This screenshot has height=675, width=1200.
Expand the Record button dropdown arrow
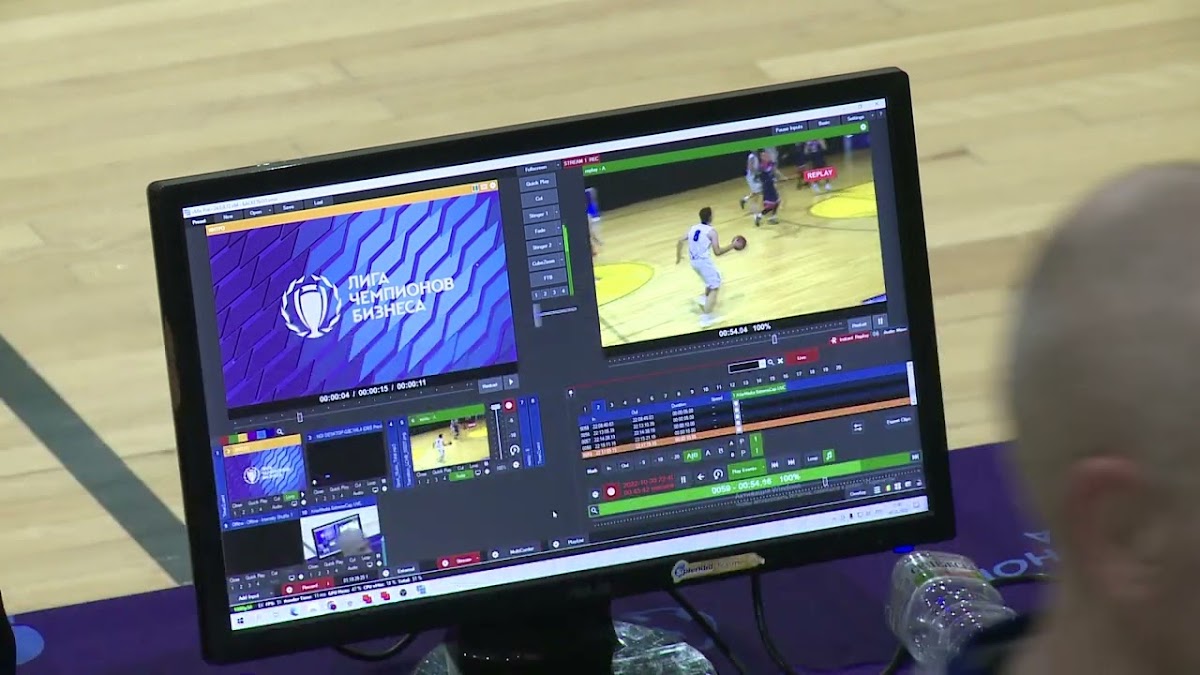328,584
